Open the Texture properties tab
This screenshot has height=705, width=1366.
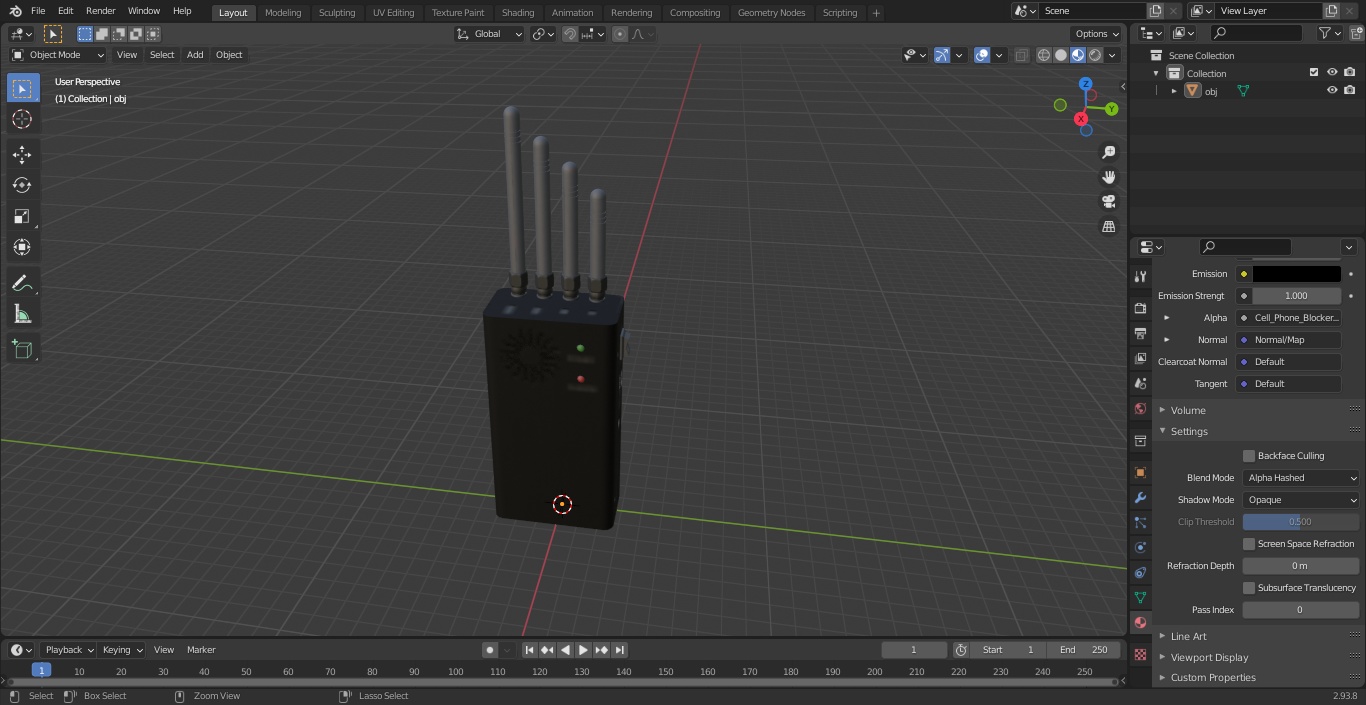tap(1140, 654)
